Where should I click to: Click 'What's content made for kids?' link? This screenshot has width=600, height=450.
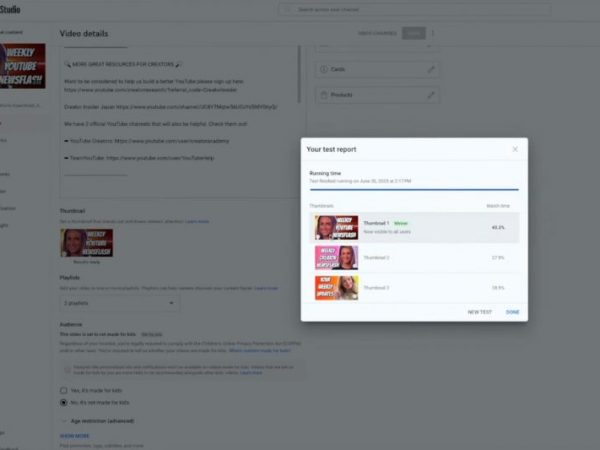(260, 351)
